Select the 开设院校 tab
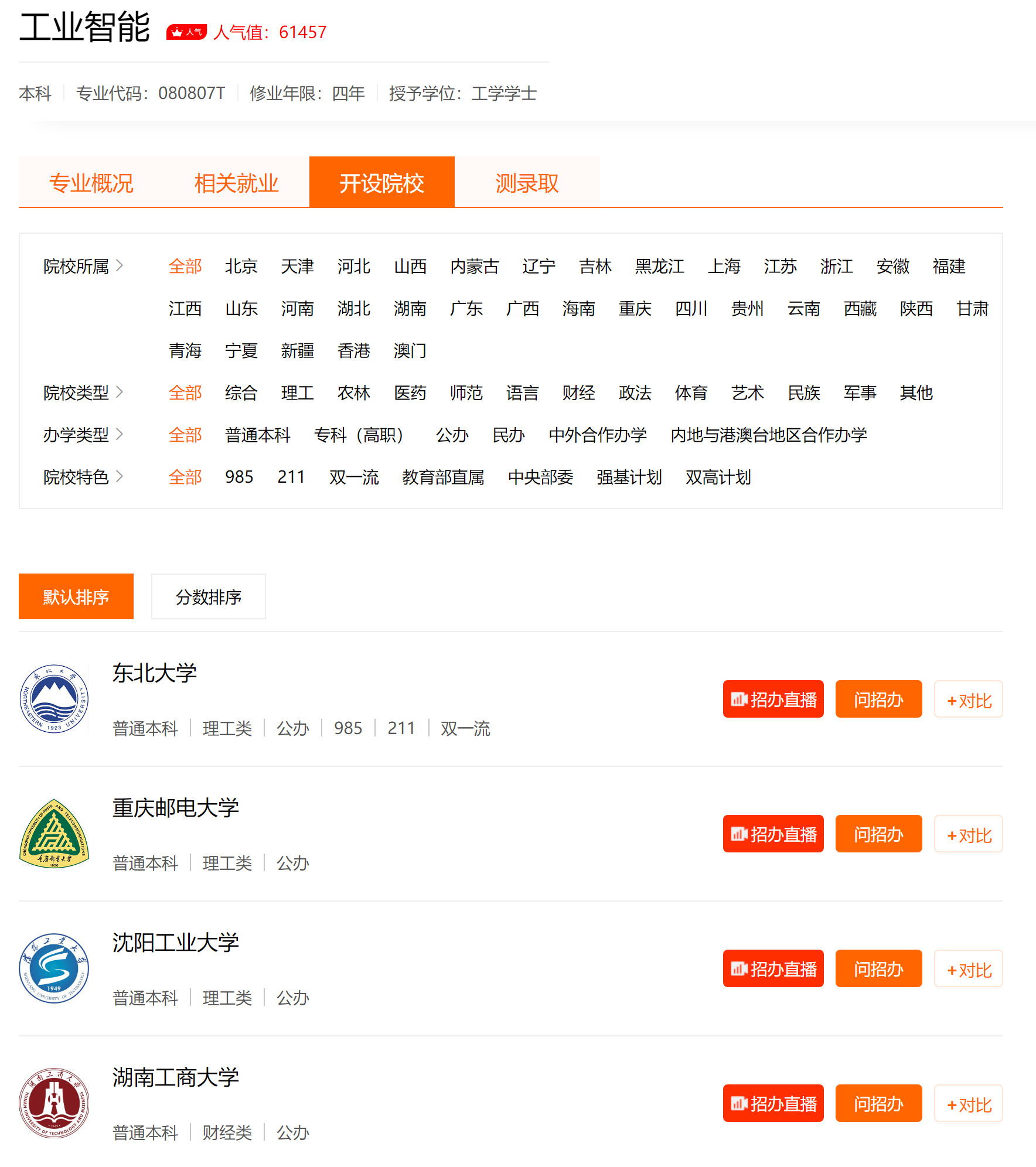1036x1167 pixels. point(382,183)
